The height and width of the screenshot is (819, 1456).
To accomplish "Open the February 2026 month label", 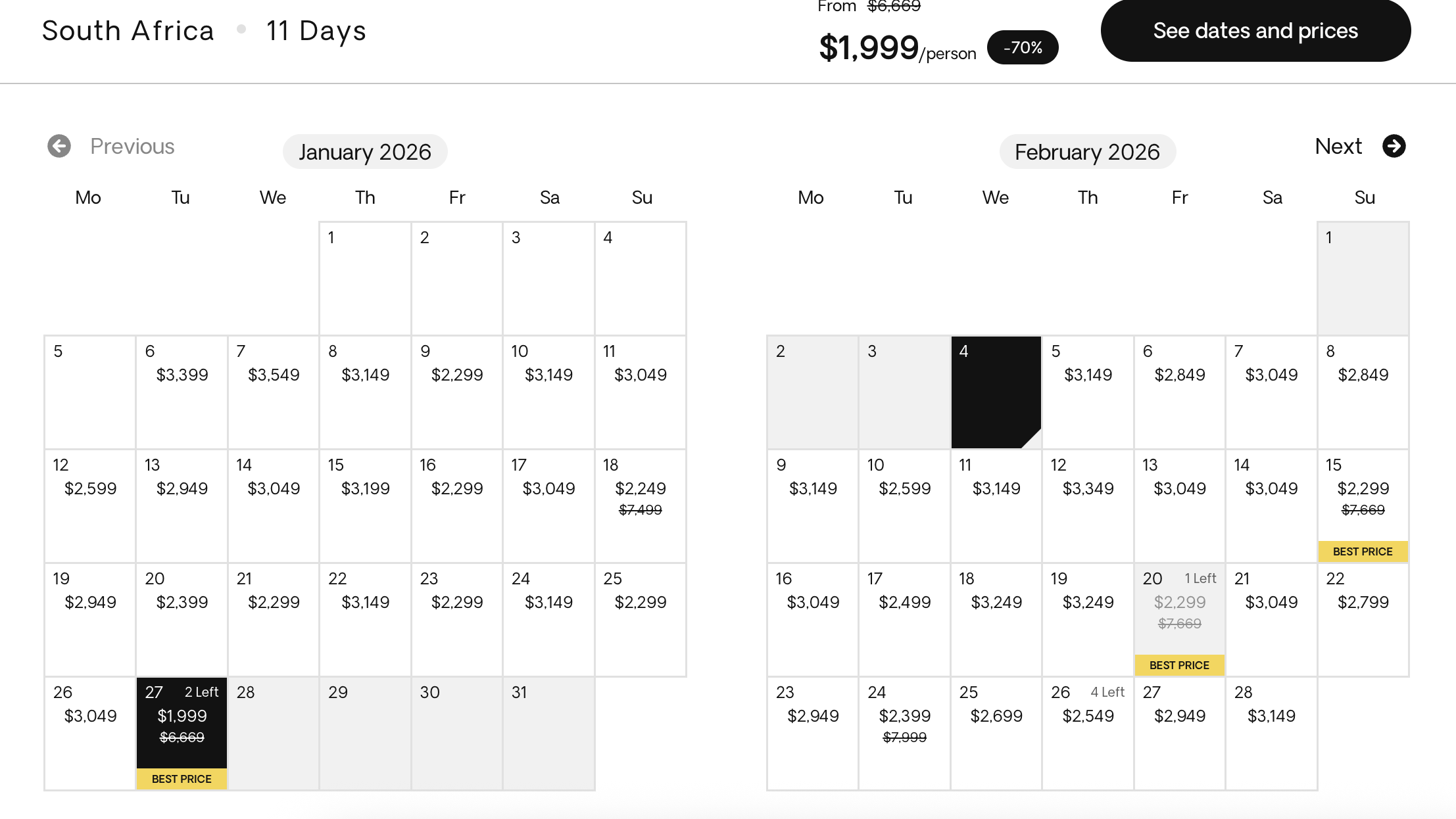I will tap(1087, 152).
